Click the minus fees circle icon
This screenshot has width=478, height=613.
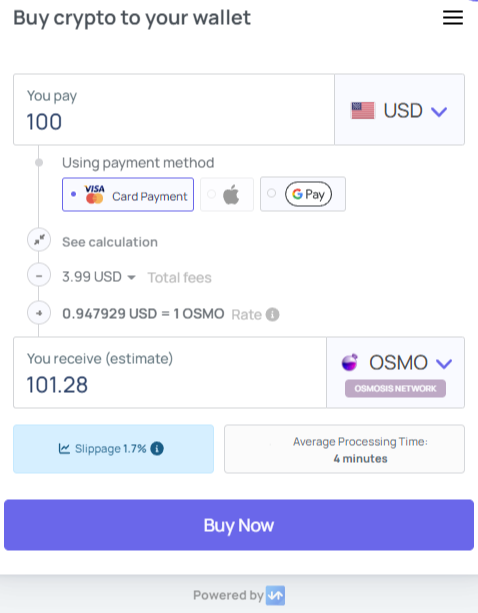coord(39,276)
